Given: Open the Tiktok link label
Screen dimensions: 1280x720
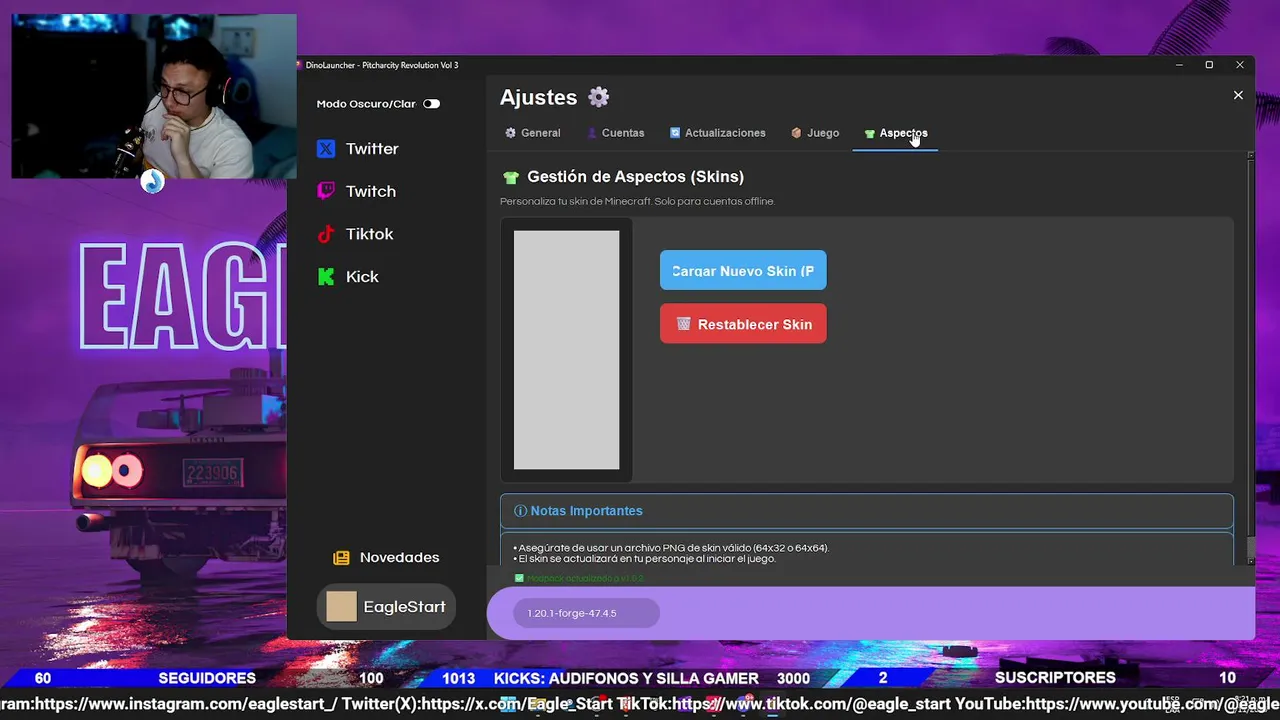Looking at the screenshot, I should (370, 234).
